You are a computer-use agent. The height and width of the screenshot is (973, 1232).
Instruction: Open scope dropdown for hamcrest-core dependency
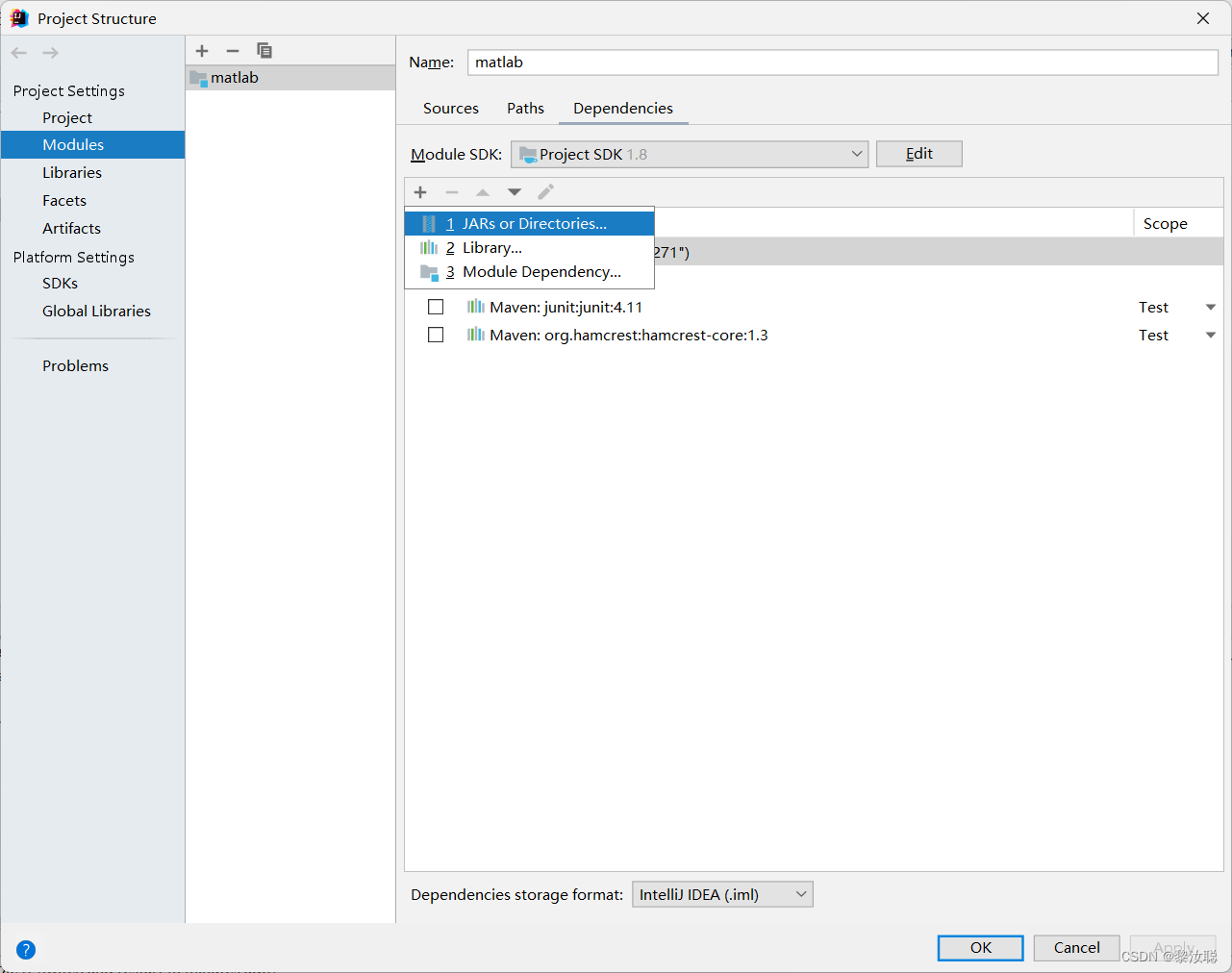[1211, 336]
